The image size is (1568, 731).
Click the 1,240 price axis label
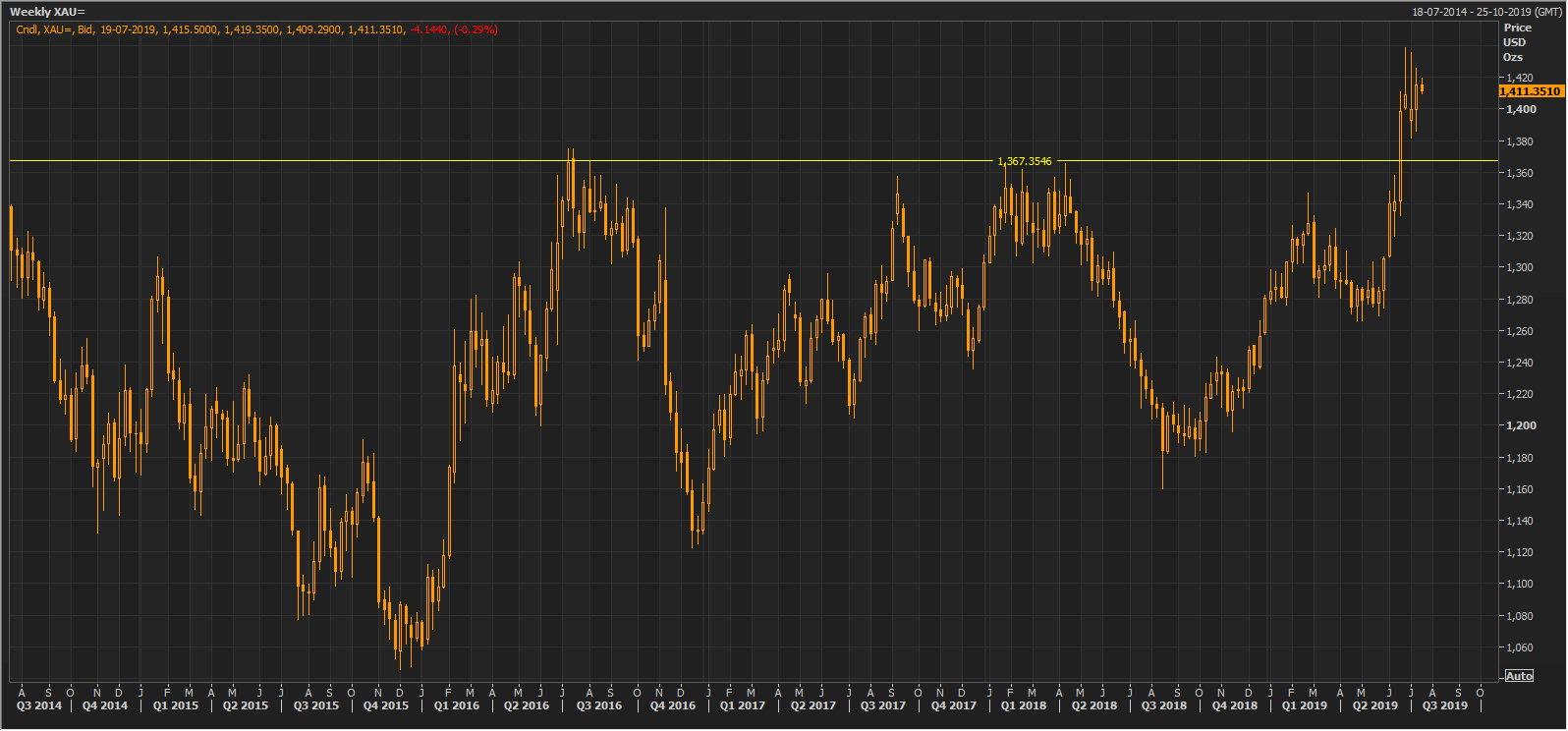tap(1520, 363)
